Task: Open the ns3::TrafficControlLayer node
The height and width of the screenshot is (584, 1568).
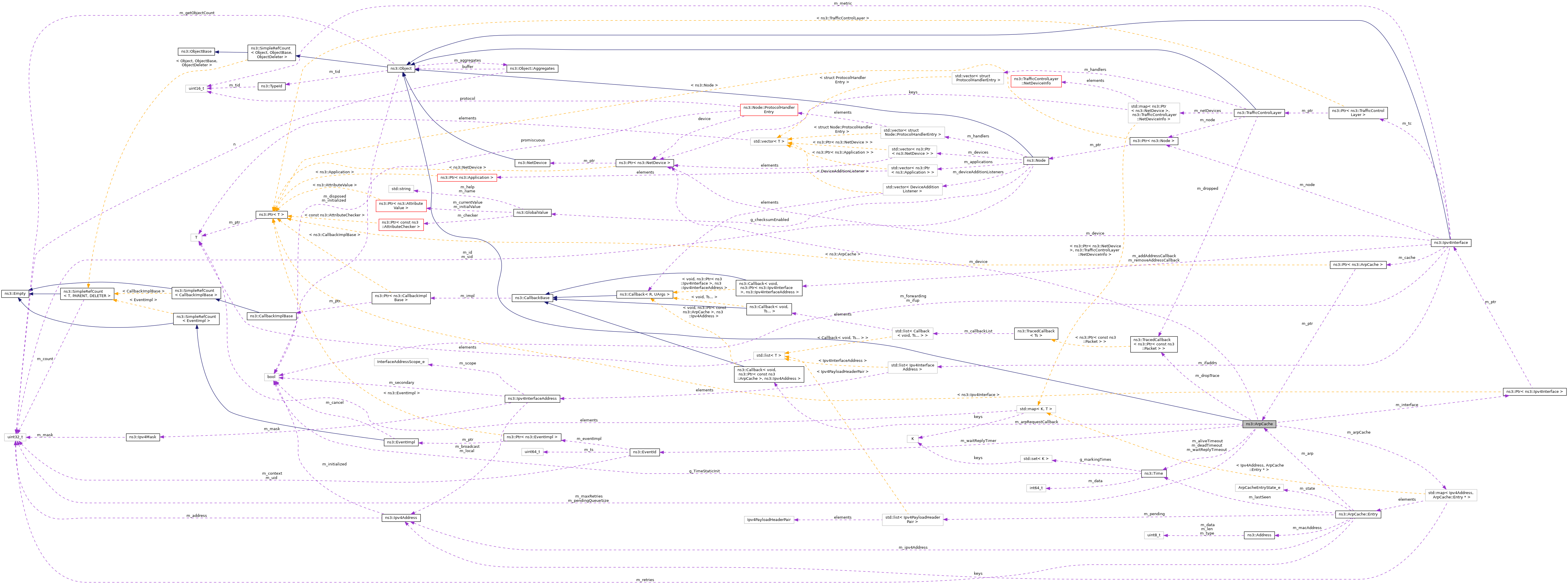Action: point(1259,113)
